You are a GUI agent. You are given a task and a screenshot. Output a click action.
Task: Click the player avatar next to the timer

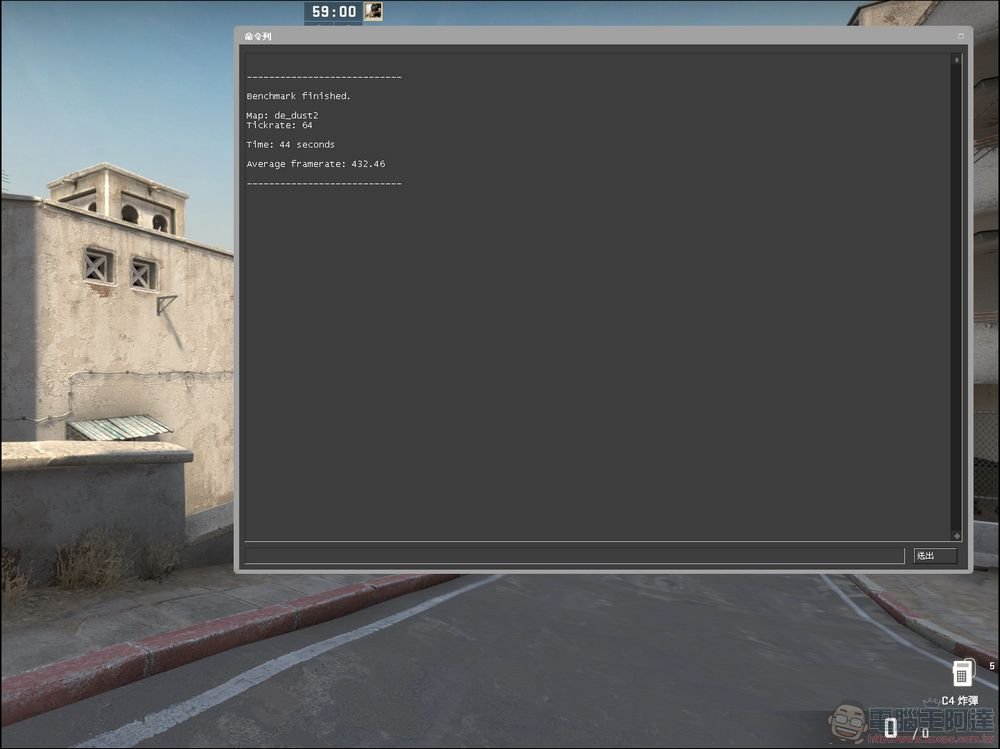373,11
